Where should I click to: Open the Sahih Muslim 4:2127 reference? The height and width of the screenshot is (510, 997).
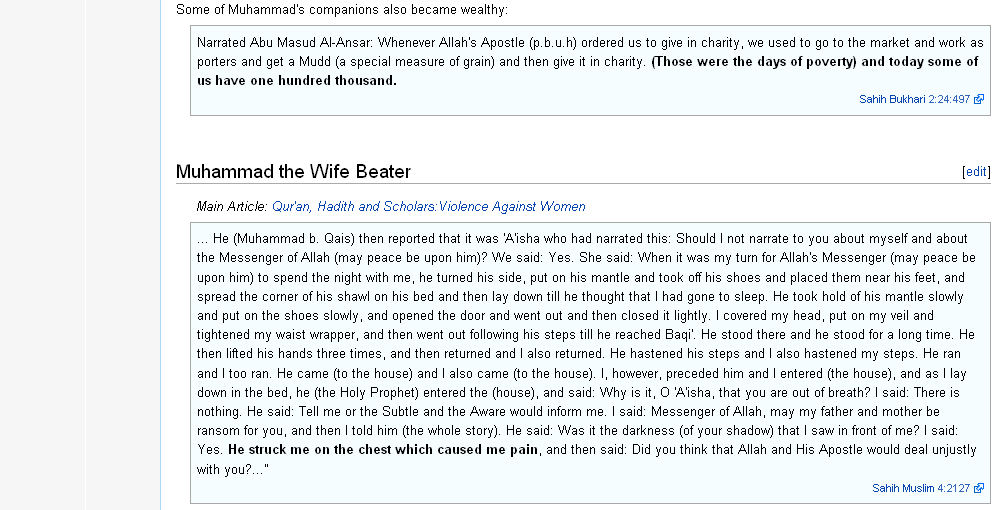point(921,488)
